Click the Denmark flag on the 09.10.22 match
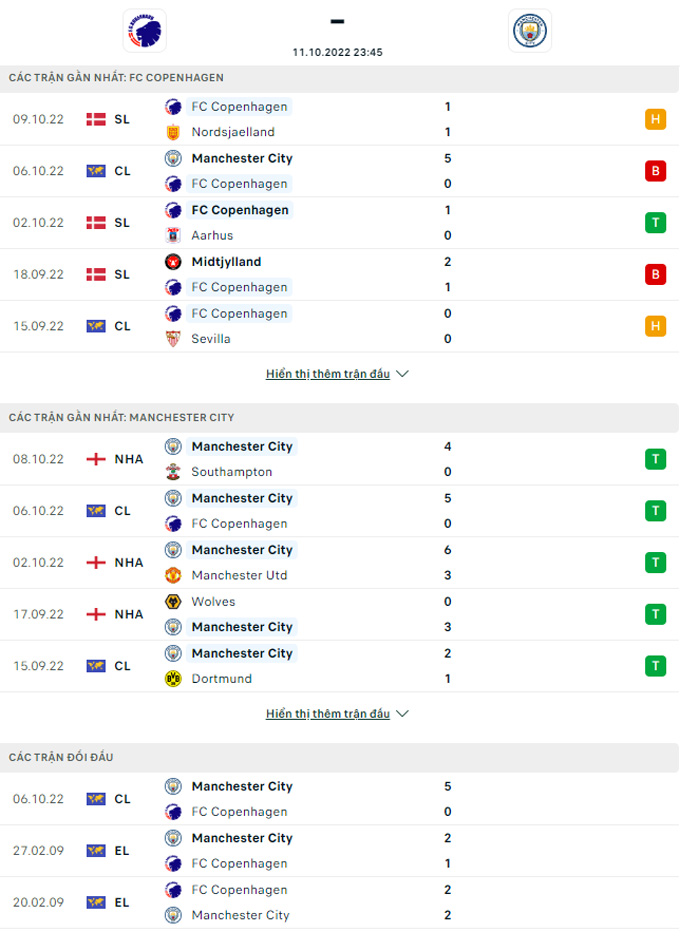 click(x=96, y=119)
